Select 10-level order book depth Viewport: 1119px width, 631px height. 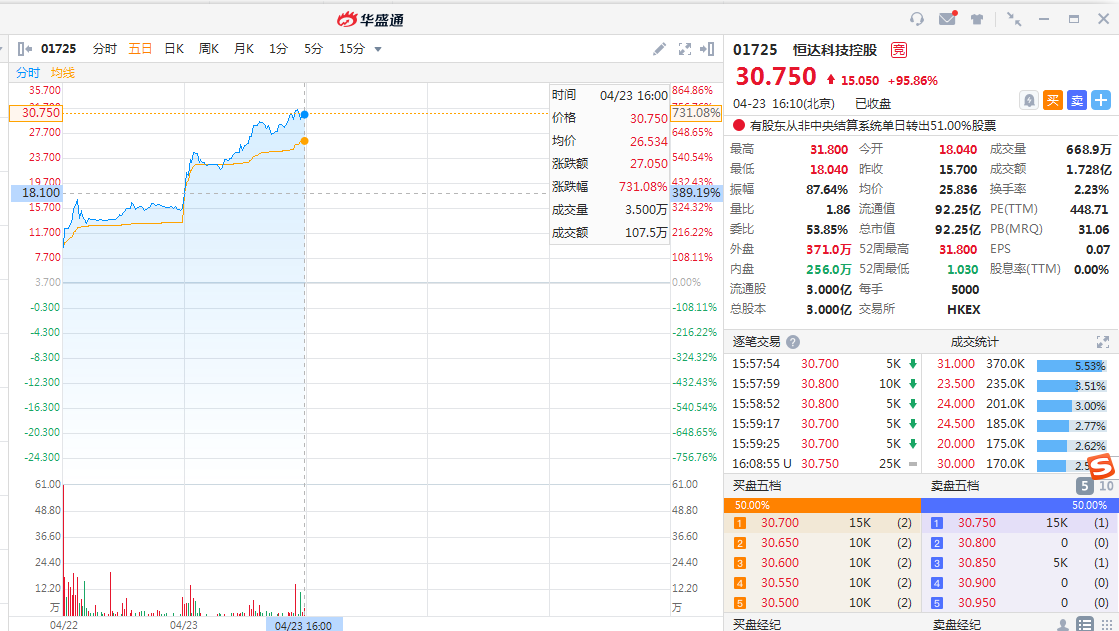(x=1105, y=486)
